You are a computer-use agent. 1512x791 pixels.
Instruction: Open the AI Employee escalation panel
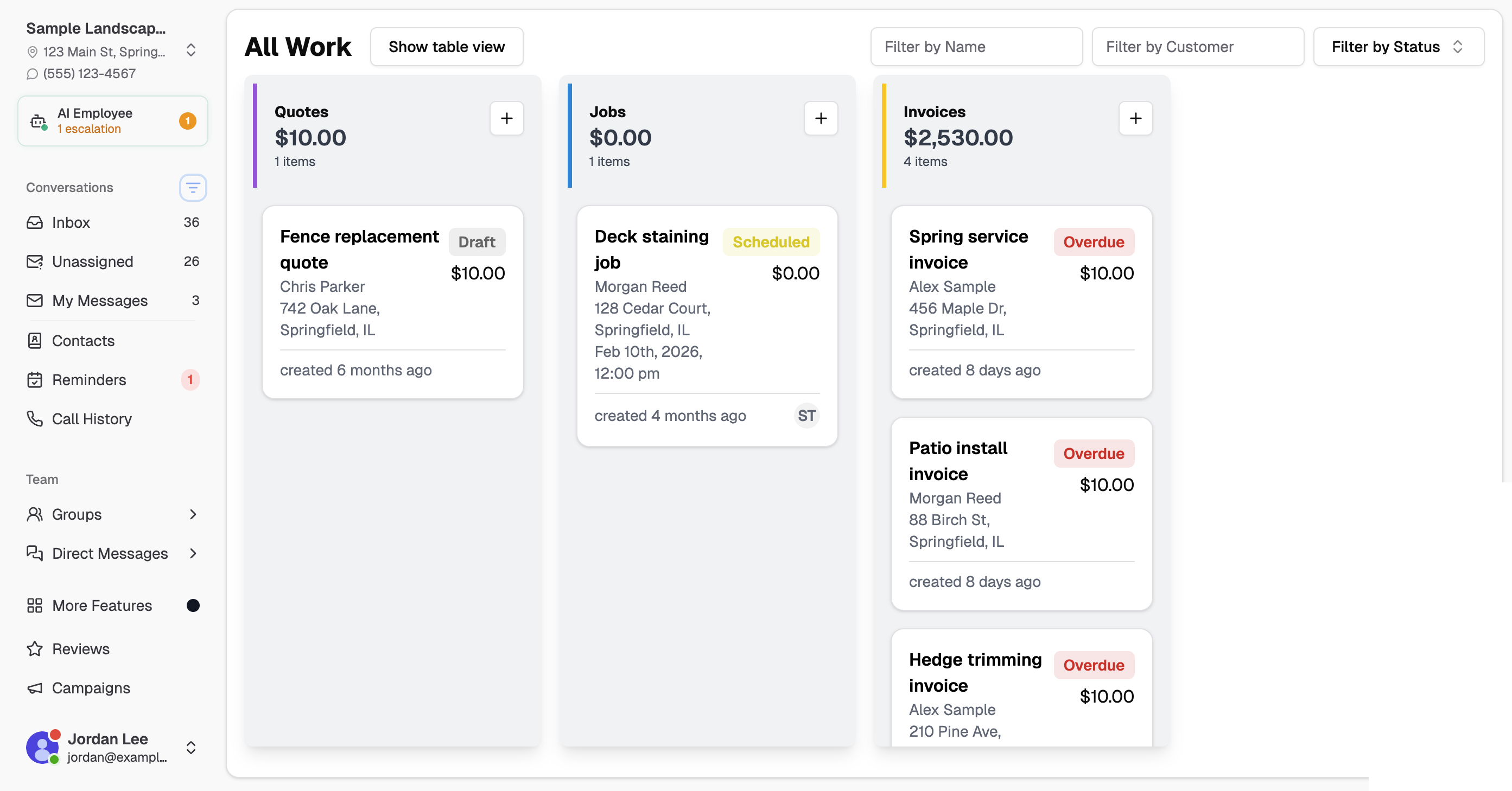(x=113, y=121)
